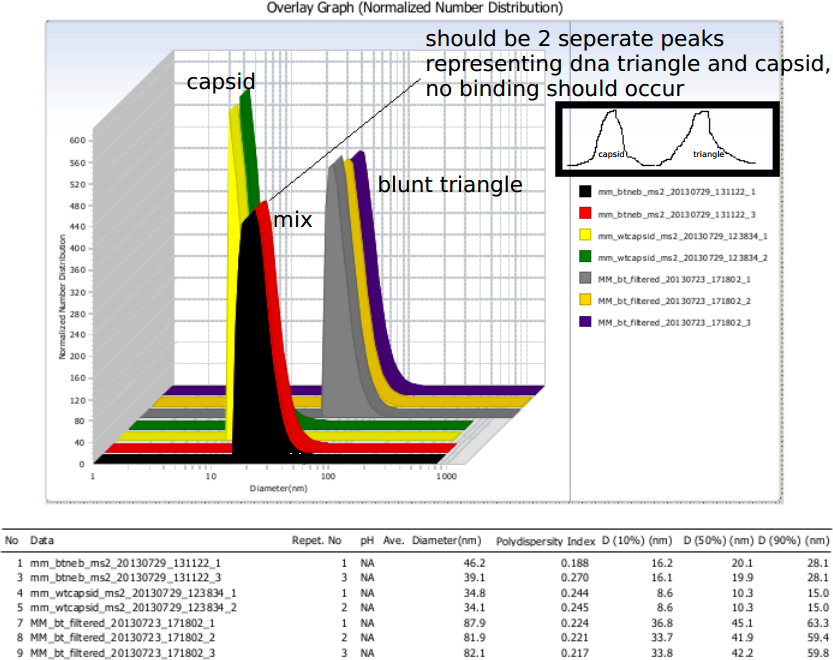Select the green mm_wtcapsid legend swatch

pos(585,256)
